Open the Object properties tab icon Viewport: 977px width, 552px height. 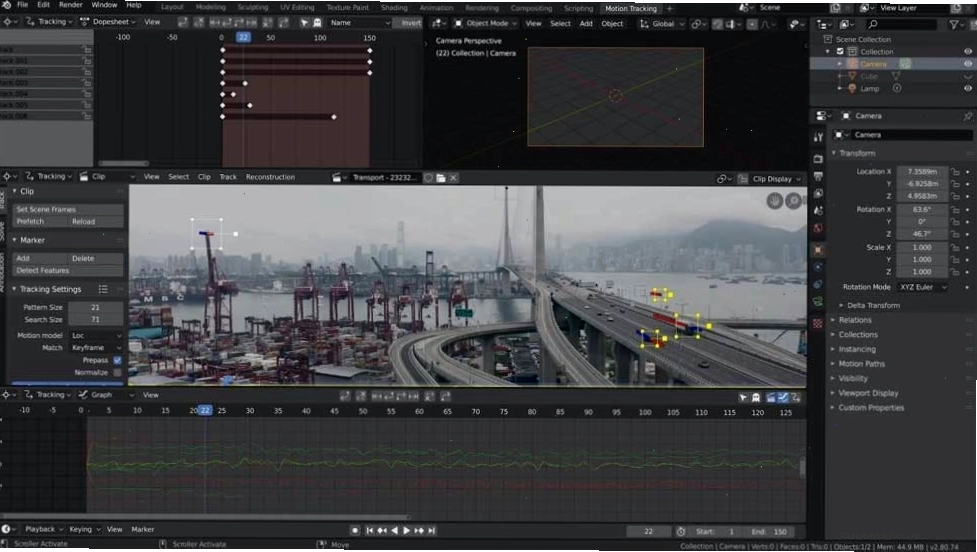pyautogui.click(x=818, y=250)
